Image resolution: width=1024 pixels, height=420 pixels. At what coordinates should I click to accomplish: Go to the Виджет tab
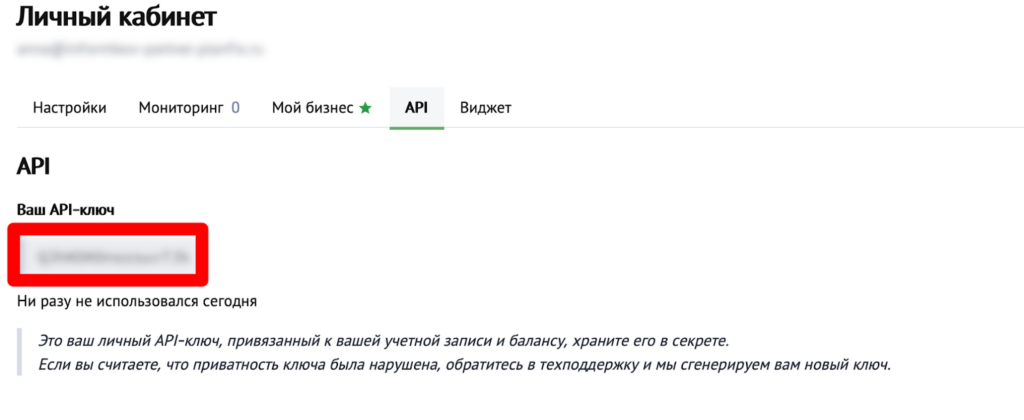(x=485, y=108)
